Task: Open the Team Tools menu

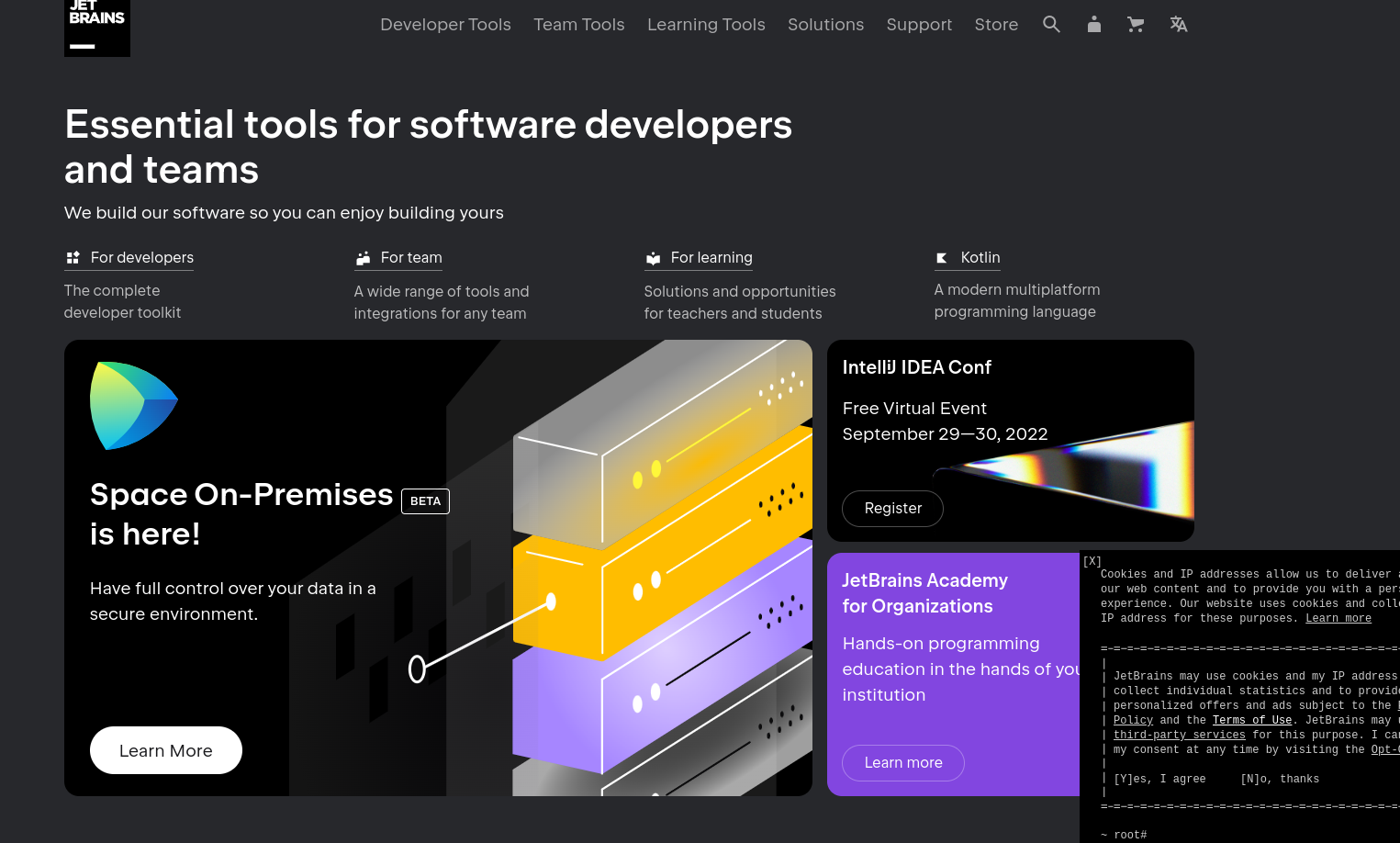Action: click(579, 25)
